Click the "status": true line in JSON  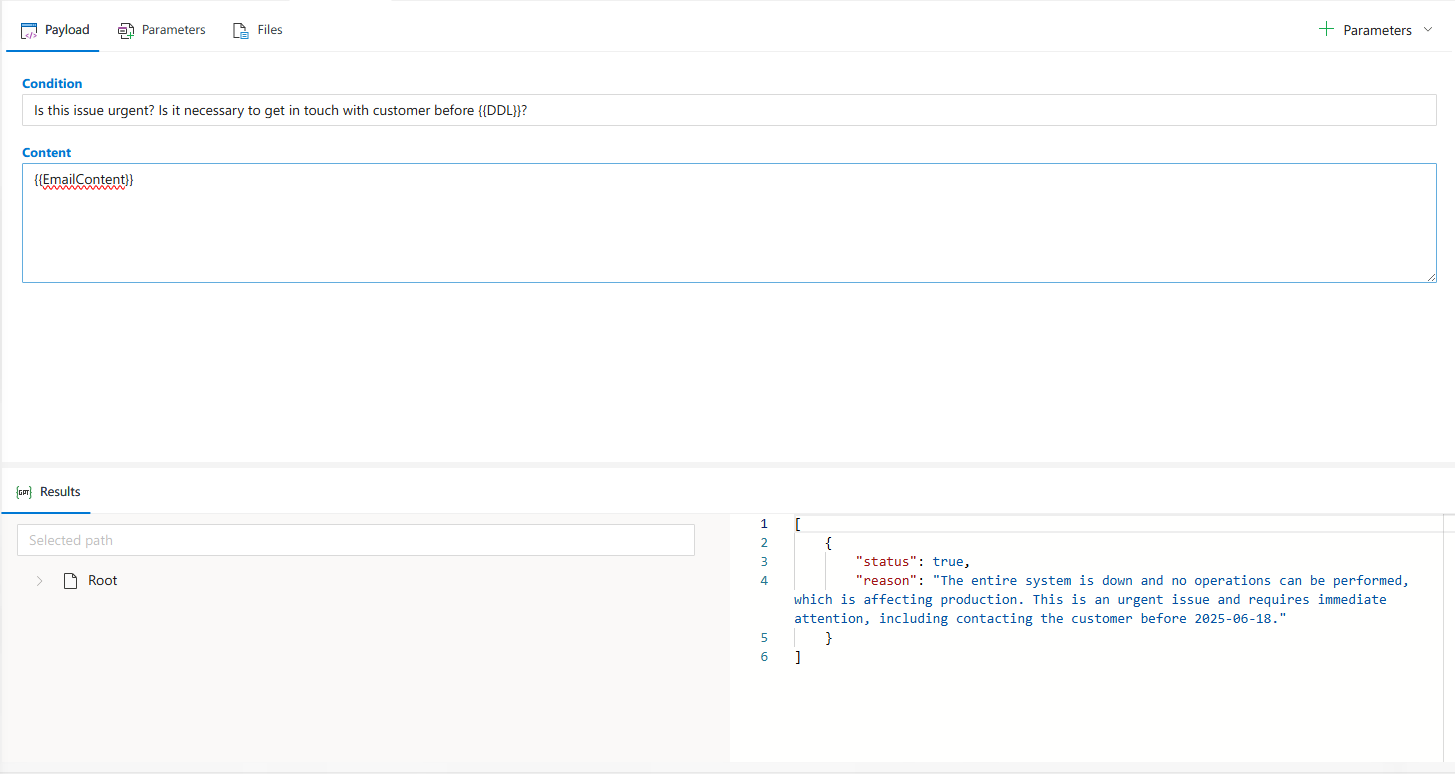913,561
